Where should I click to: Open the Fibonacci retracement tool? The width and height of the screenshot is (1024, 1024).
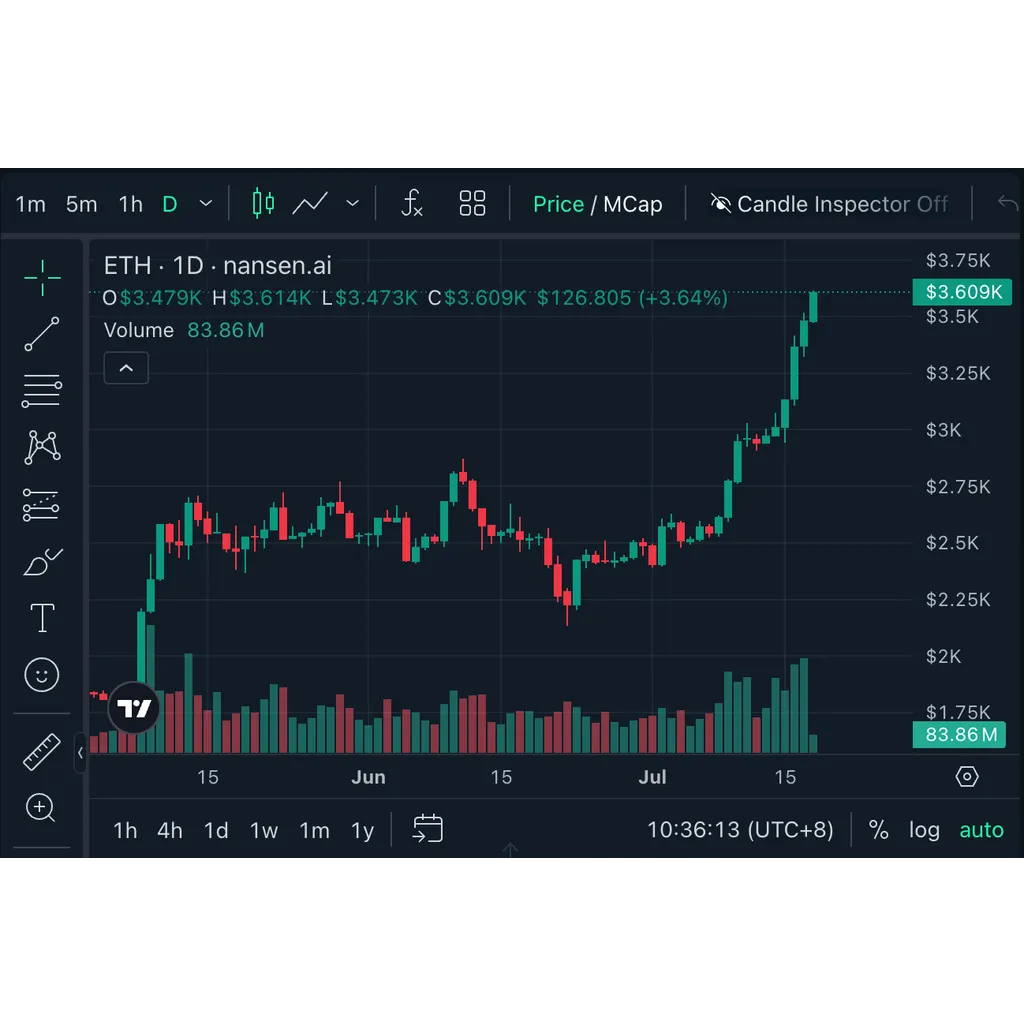point(42,391)
